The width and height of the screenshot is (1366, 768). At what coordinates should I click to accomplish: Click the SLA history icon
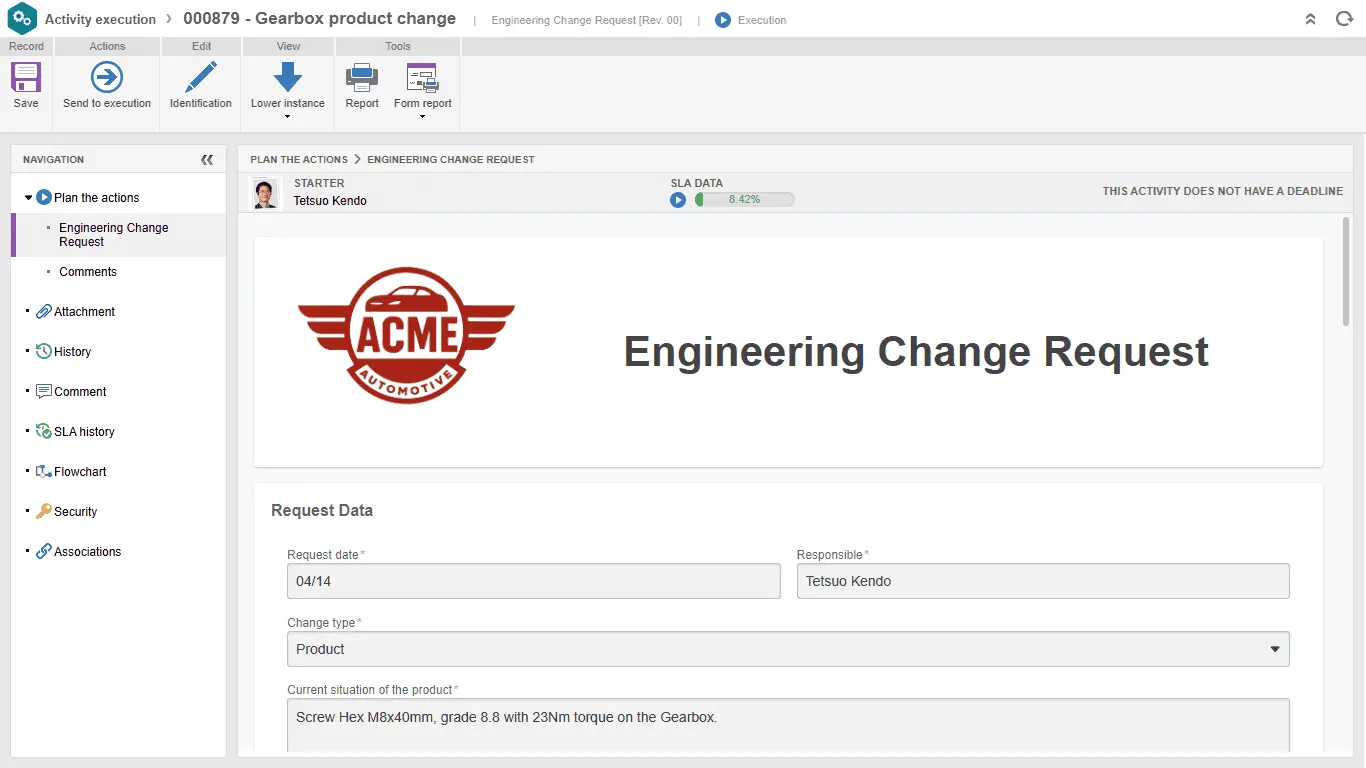click(44, 432)
